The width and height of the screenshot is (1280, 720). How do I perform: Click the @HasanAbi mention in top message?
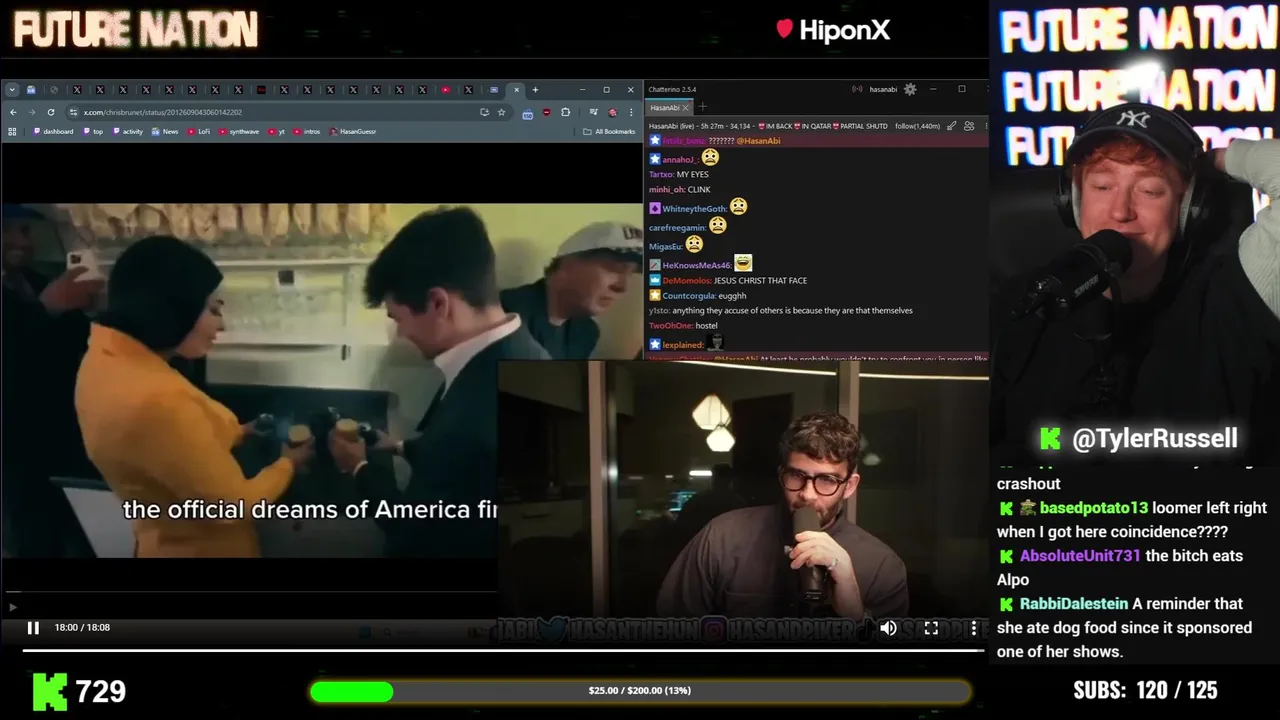click(x=758, y=141)
